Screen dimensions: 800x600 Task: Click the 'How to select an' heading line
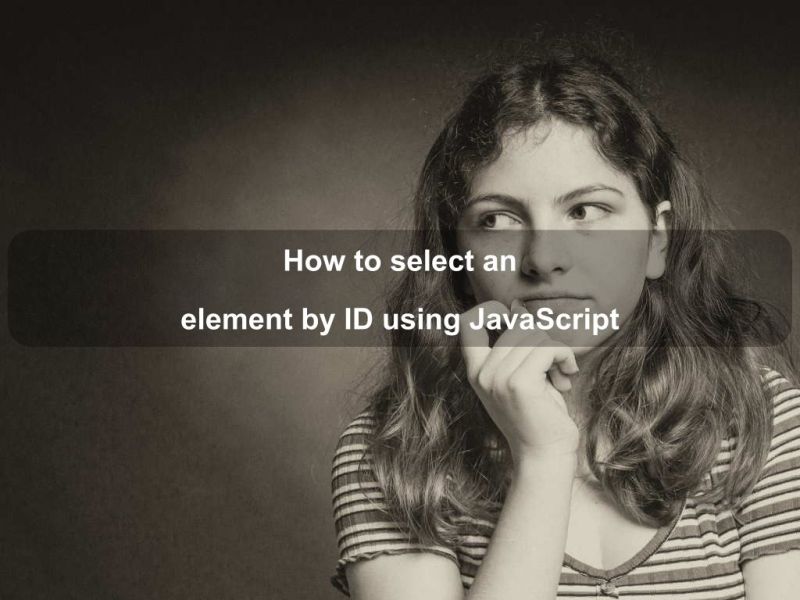pyautogui.click(x=398, y=262)
